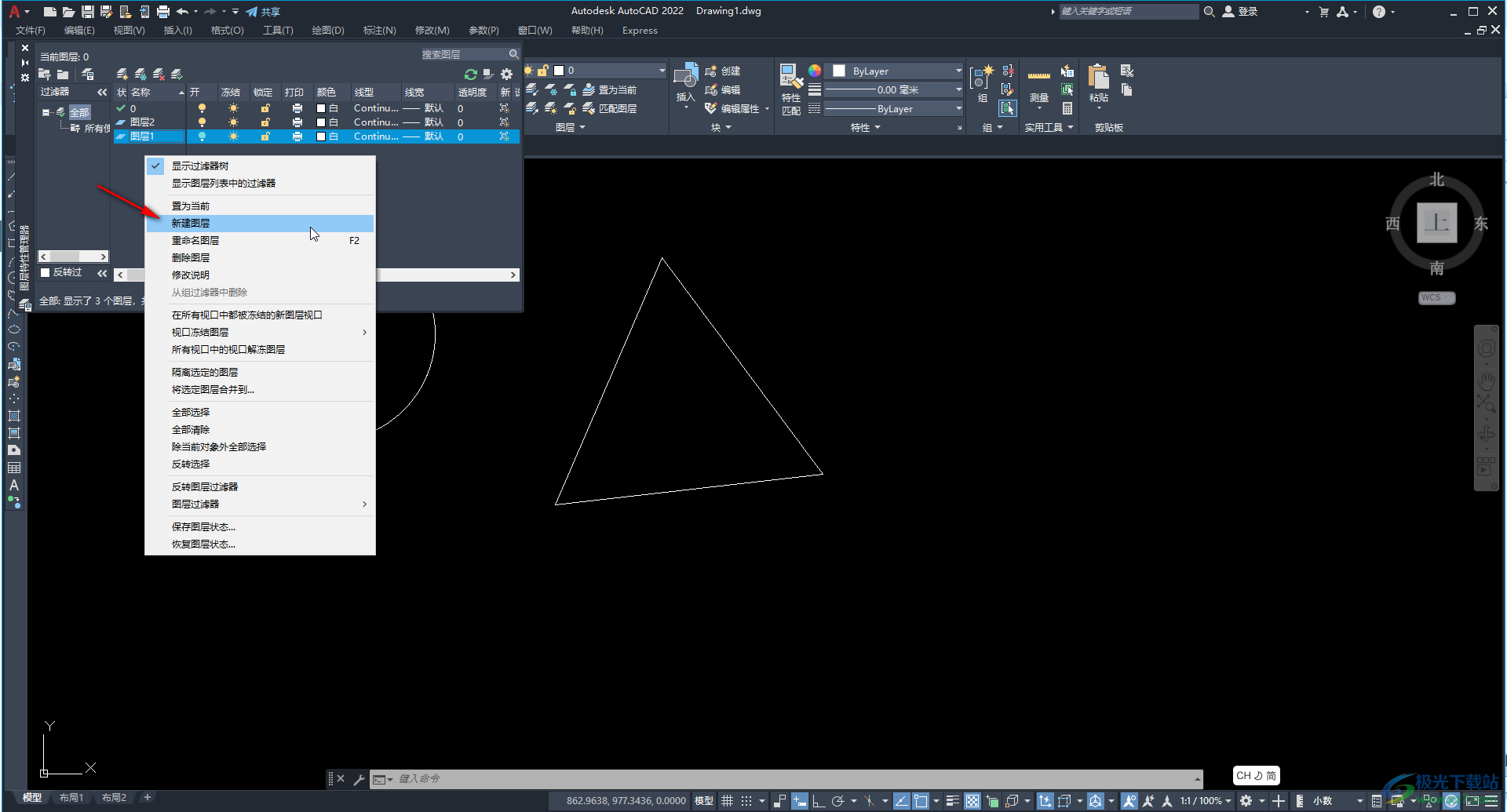Viewport: 1507px width, 812px height.
Task: Switch to the 布局1 tab
Action: [71, 798]
